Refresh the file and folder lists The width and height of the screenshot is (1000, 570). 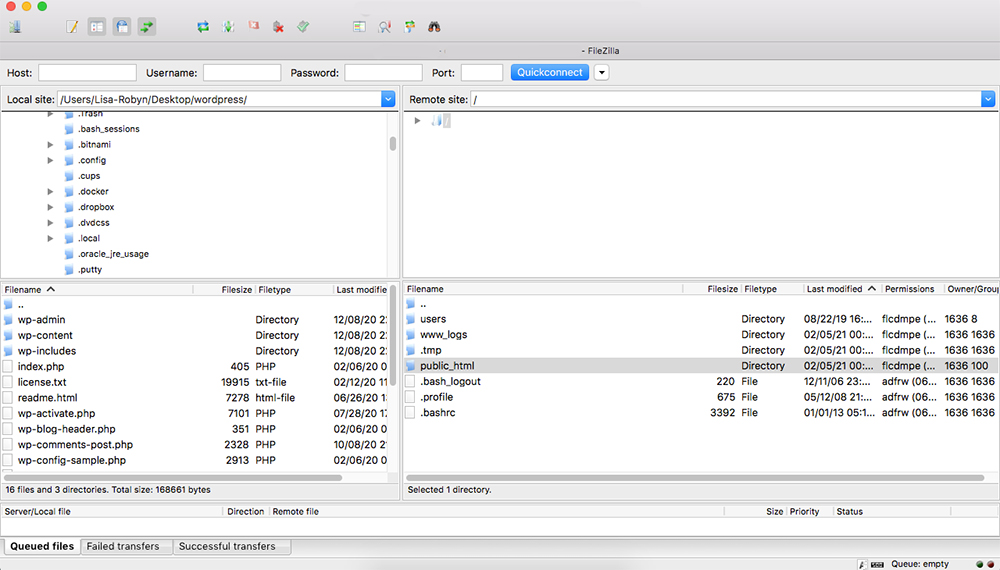[x=203, y=27]
